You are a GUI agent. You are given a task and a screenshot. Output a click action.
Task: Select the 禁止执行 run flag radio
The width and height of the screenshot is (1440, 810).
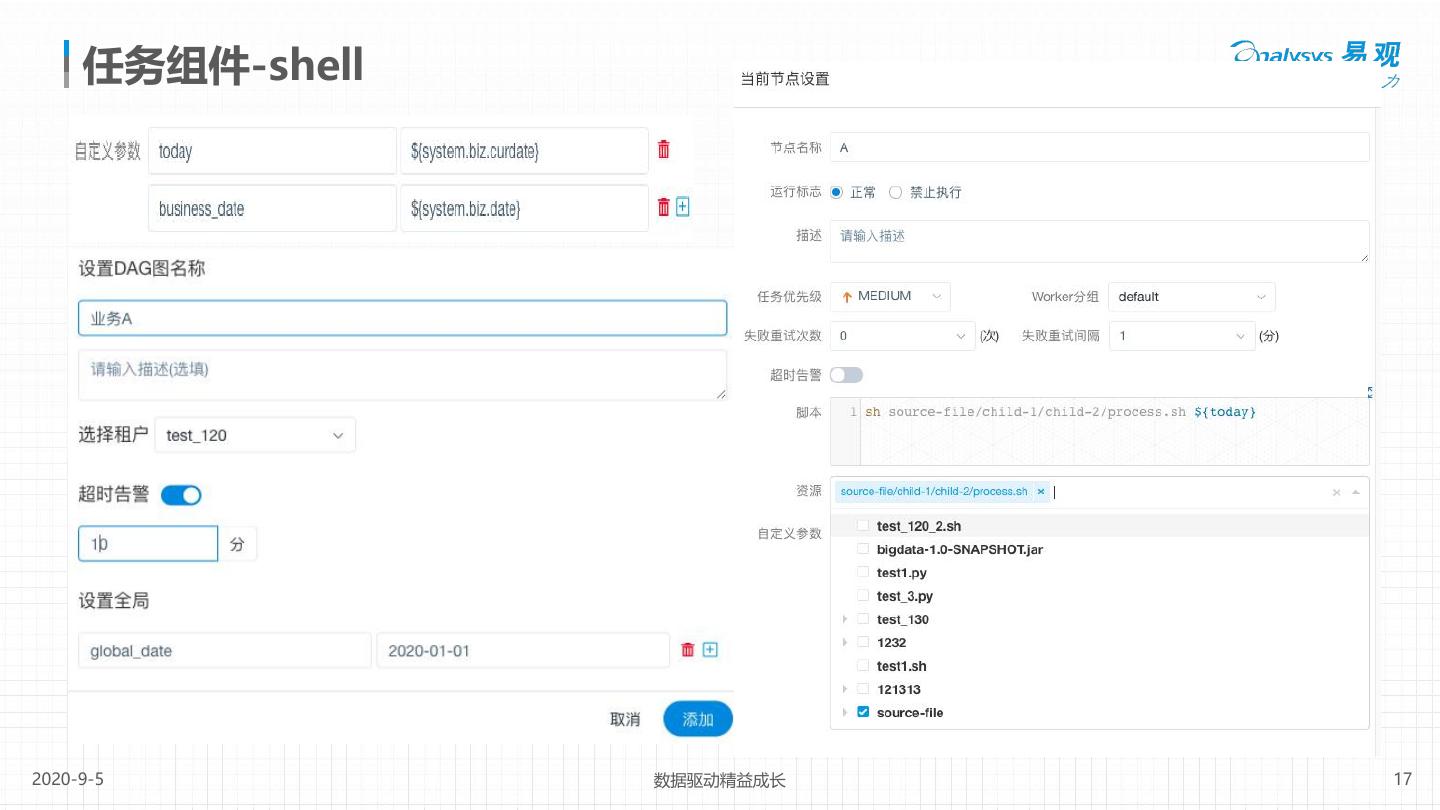tap(896, 192)
